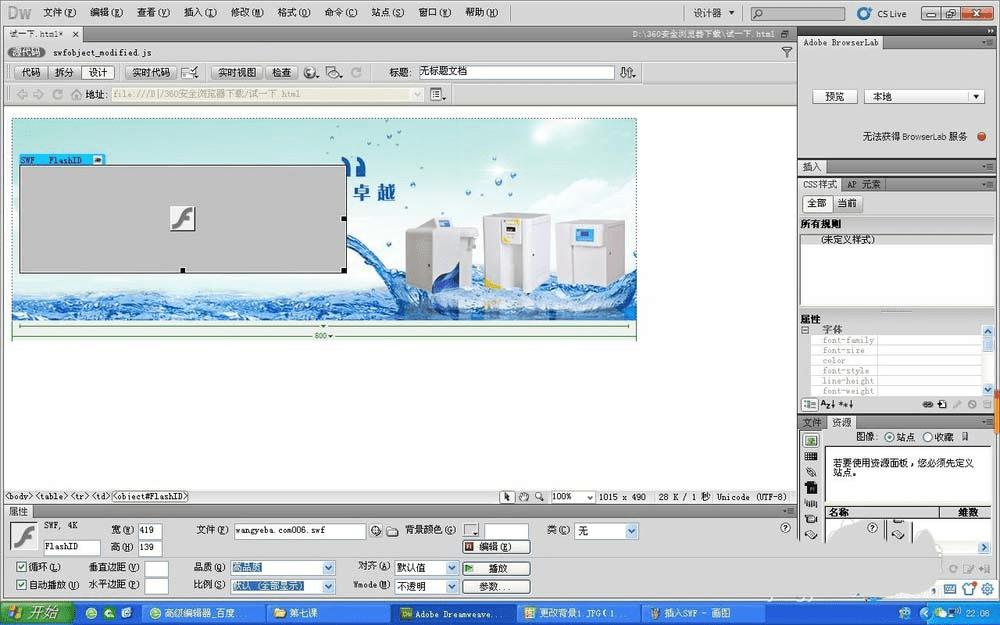Screen dimensions: 1000x625
Task: Click the 播放 play button
Action: coord(496,568)
